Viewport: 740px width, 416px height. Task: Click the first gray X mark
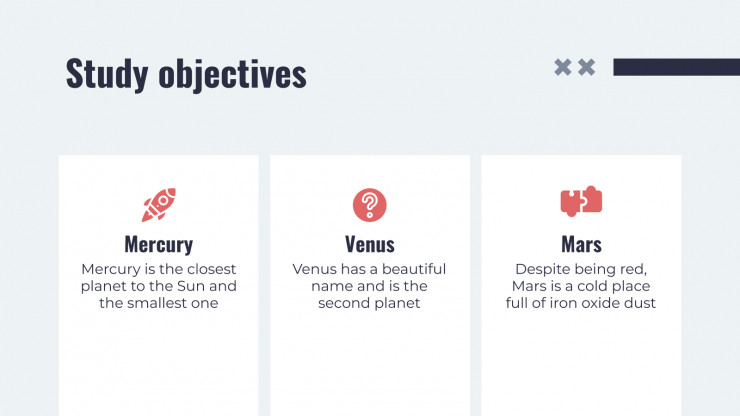coord(563,67)
